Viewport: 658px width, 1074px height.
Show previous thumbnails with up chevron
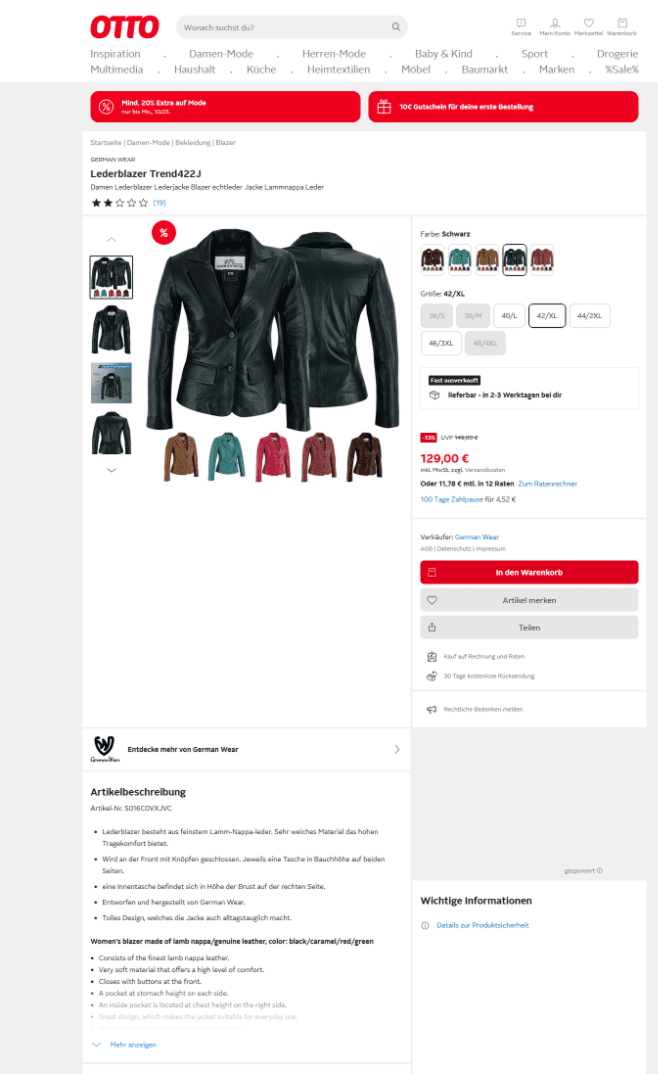[x=111, y=240]
